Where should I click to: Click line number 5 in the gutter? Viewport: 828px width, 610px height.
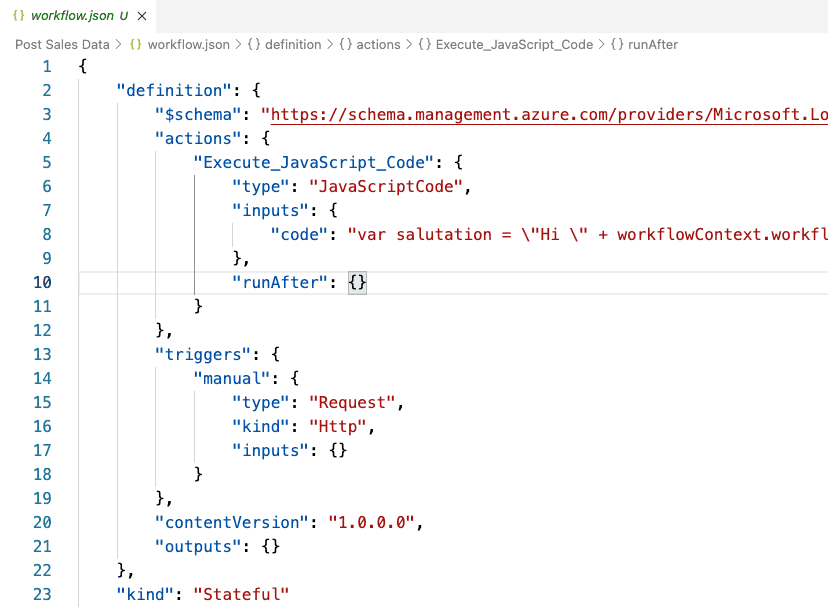(47, 162)
